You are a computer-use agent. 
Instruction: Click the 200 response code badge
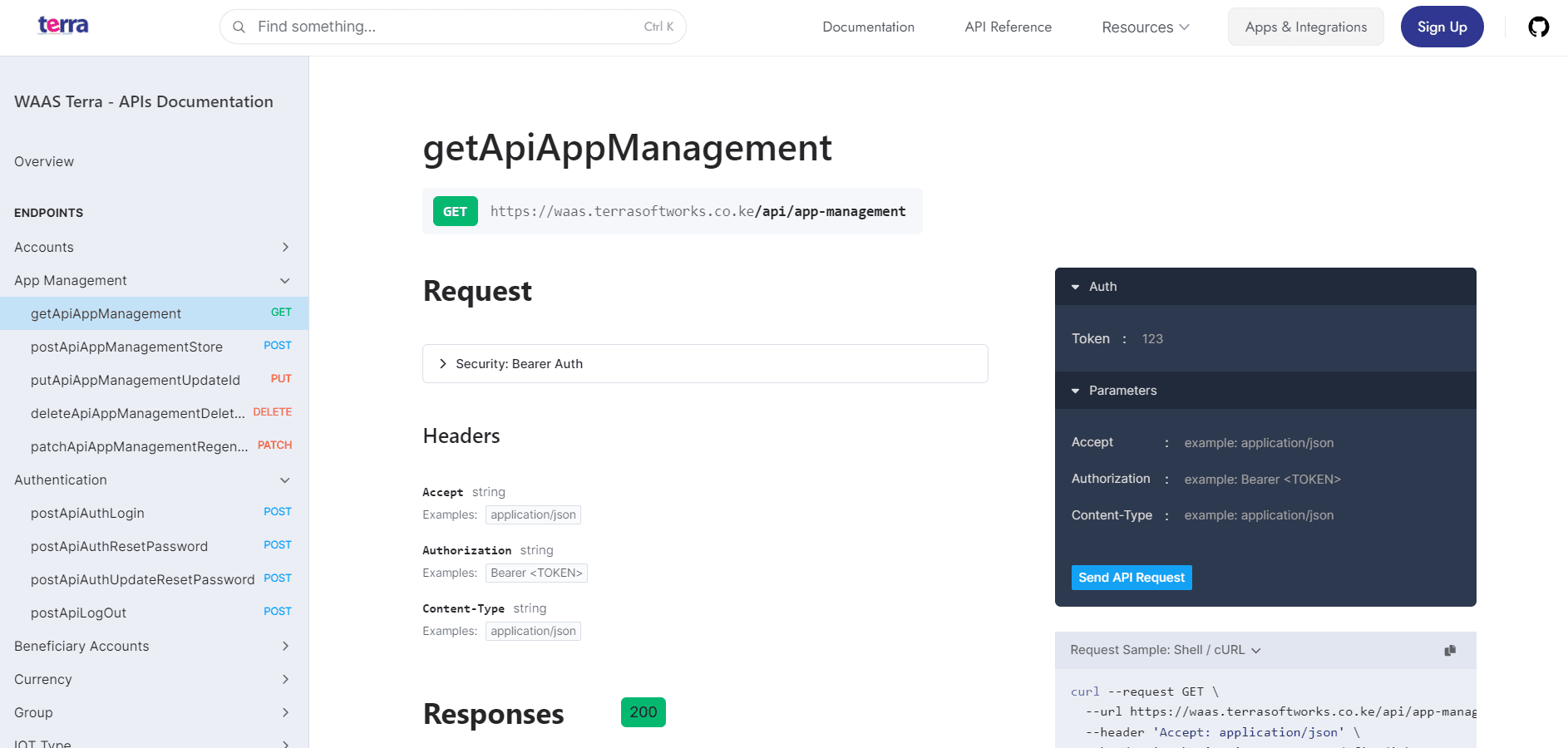[643, 712]
